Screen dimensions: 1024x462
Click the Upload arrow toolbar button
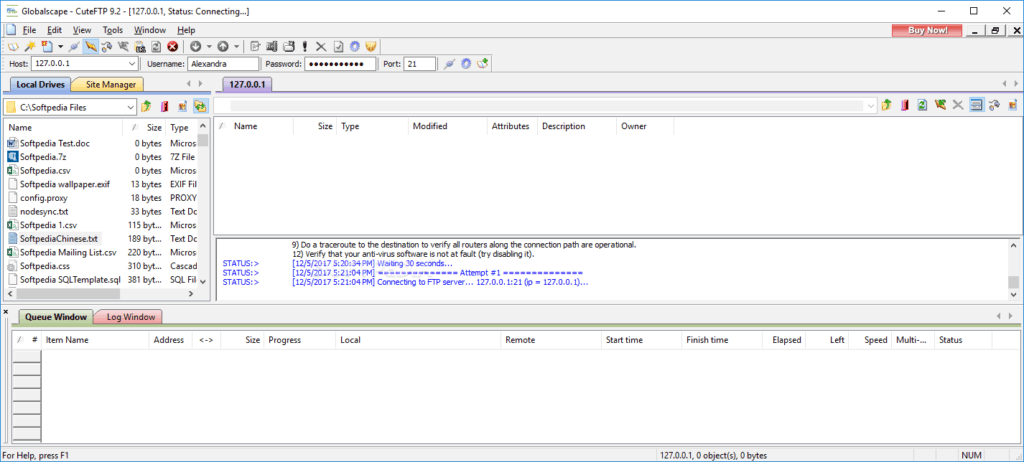click(222, 46)
